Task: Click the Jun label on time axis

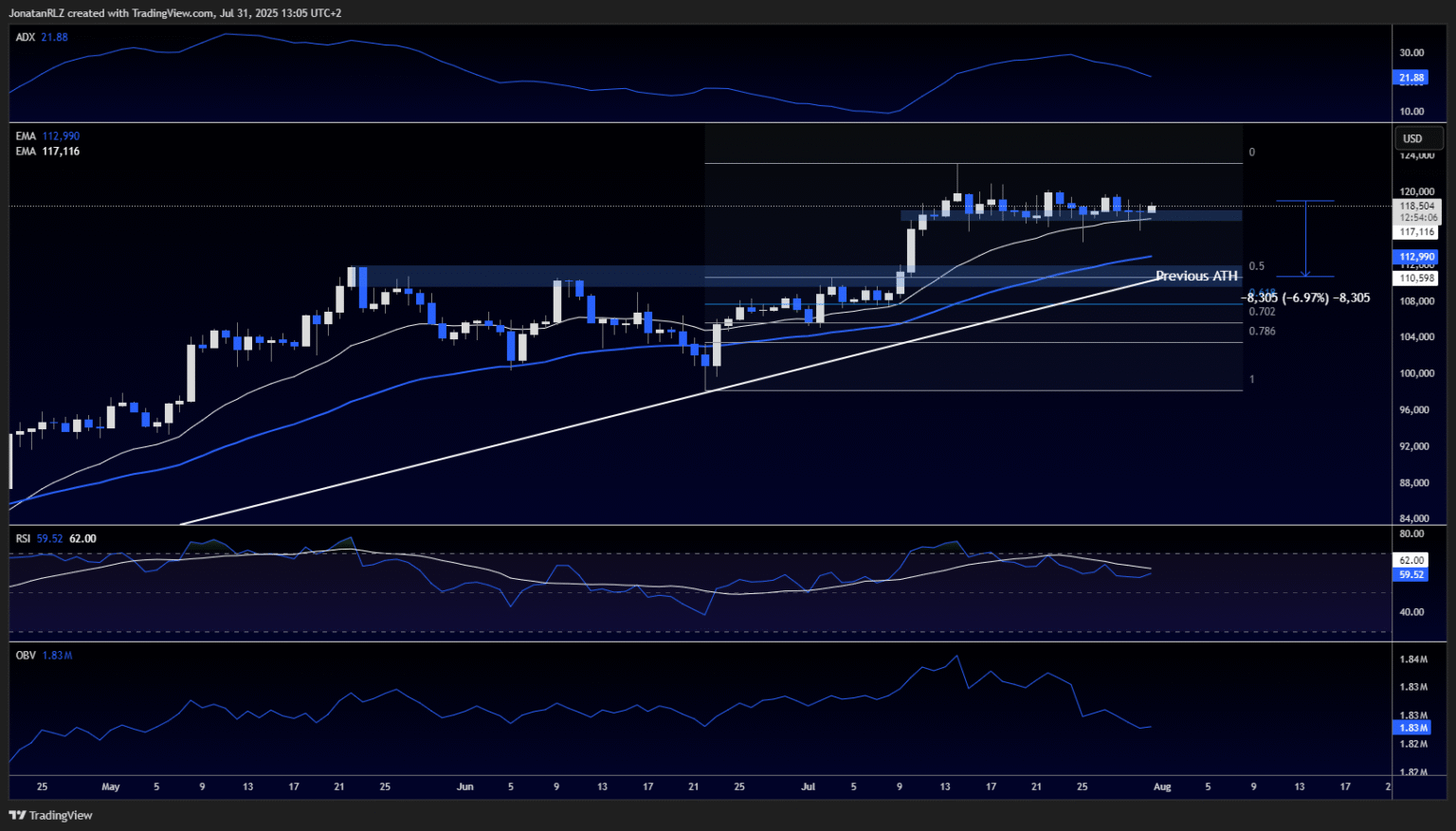Action: [464, 786]
